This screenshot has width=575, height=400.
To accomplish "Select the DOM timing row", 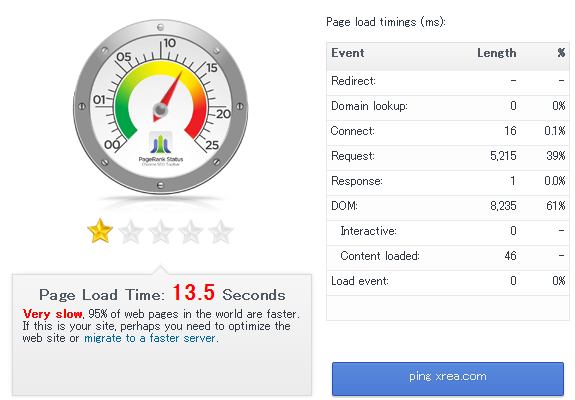I will [x=448, y=208].
